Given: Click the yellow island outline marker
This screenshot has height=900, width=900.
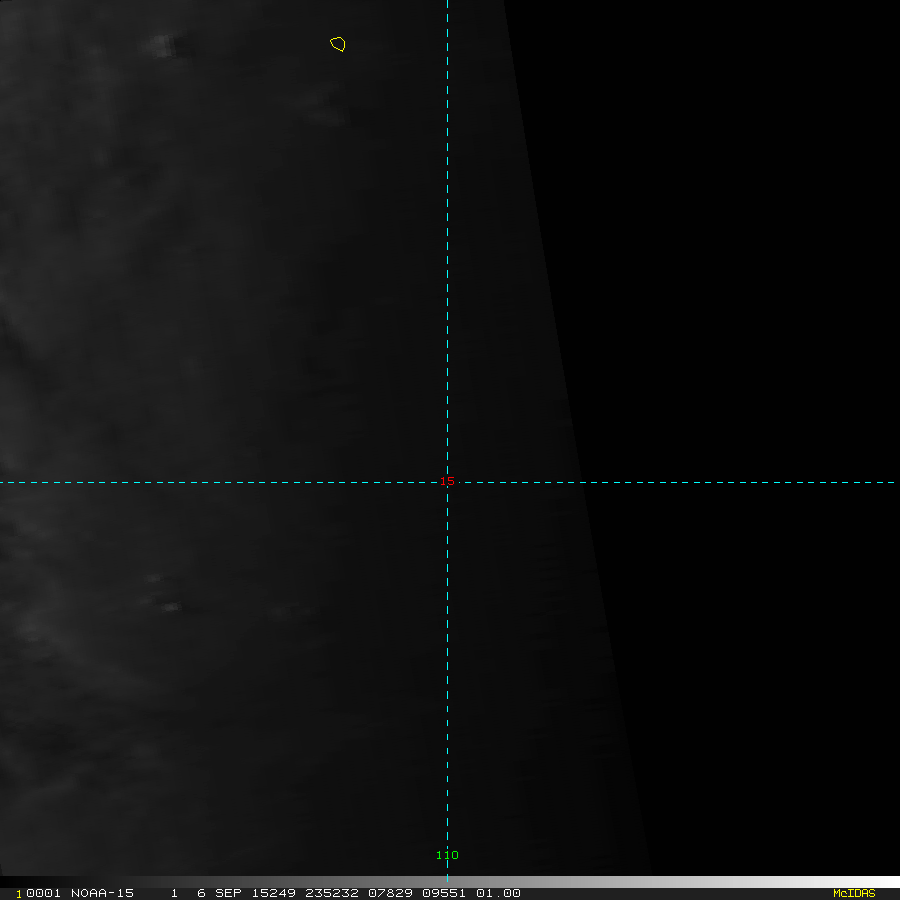Looking at the screenshot, I should pyautogui.click(x=338, y=44).
